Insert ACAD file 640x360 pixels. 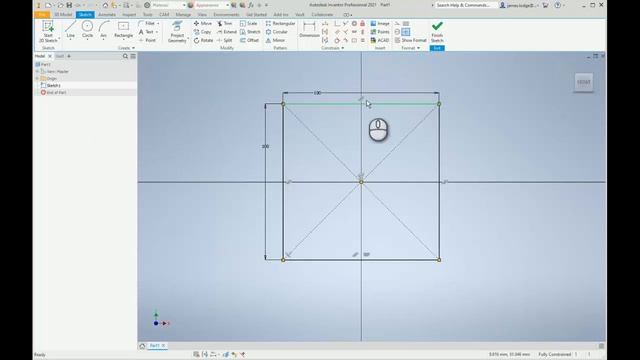tap(380, 40)
